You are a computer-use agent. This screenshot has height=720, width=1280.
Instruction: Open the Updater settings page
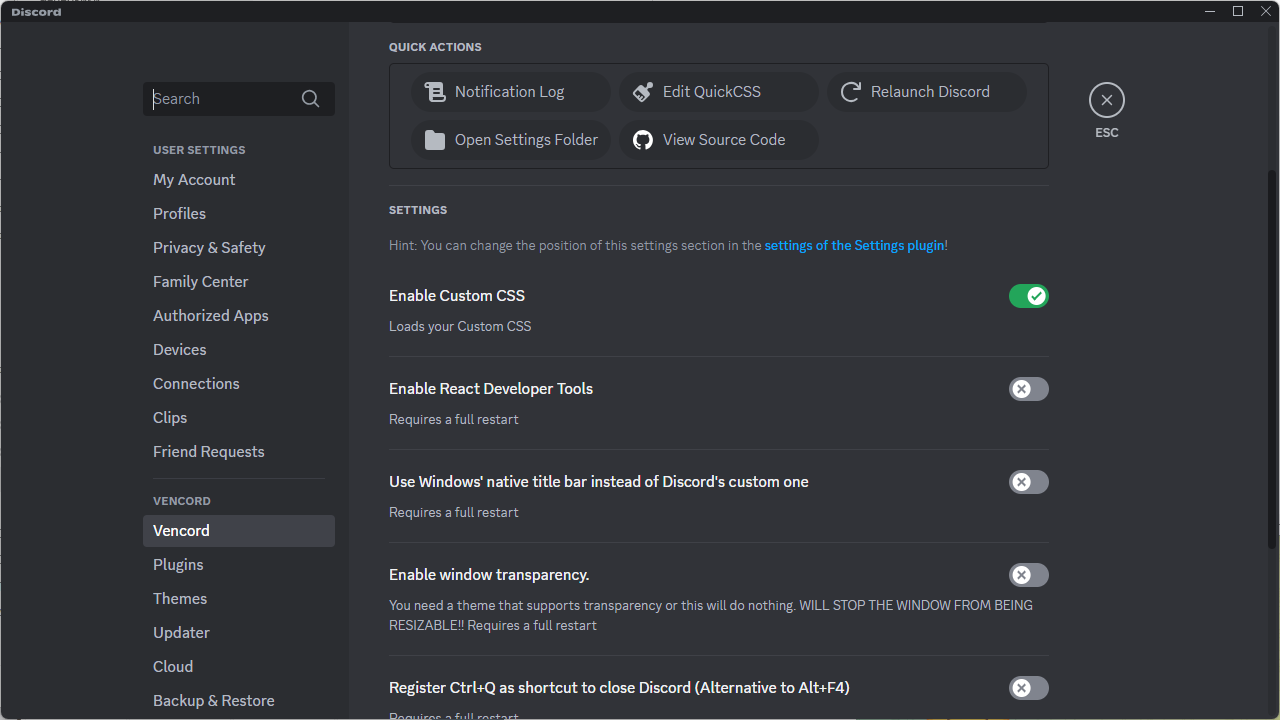point(181,633)
